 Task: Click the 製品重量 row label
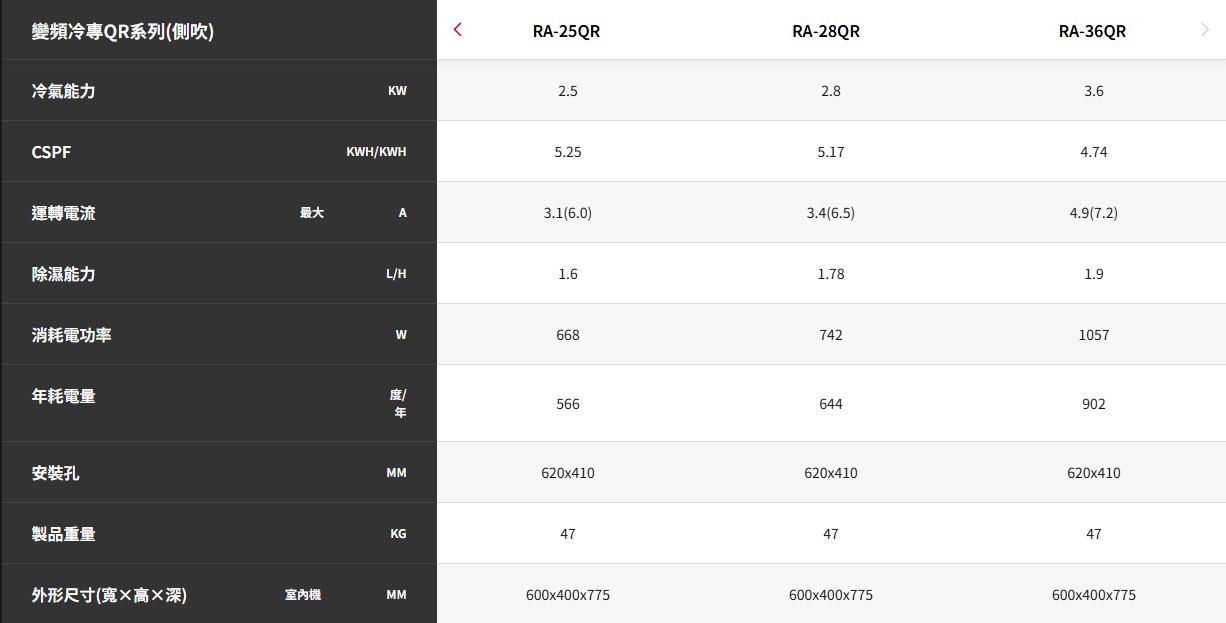(64, 534)
